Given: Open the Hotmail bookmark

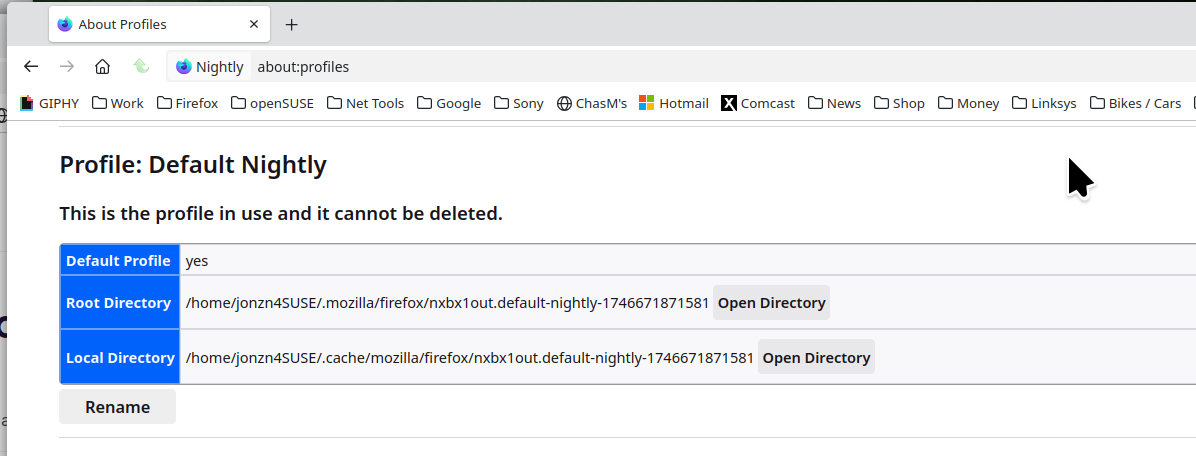Looking at the screenshot, I should click(x=673, y=103).
